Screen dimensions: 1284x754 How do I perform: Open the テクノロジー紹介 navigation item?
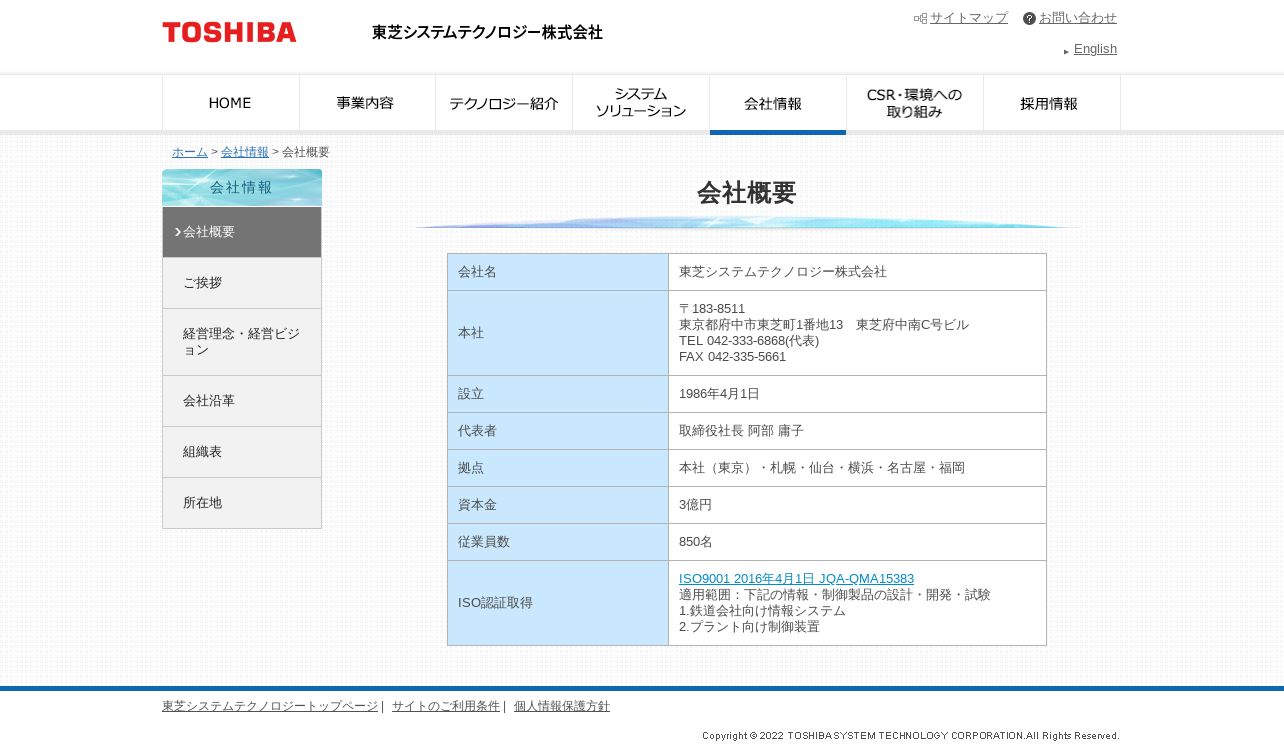(x=504, y=103)
